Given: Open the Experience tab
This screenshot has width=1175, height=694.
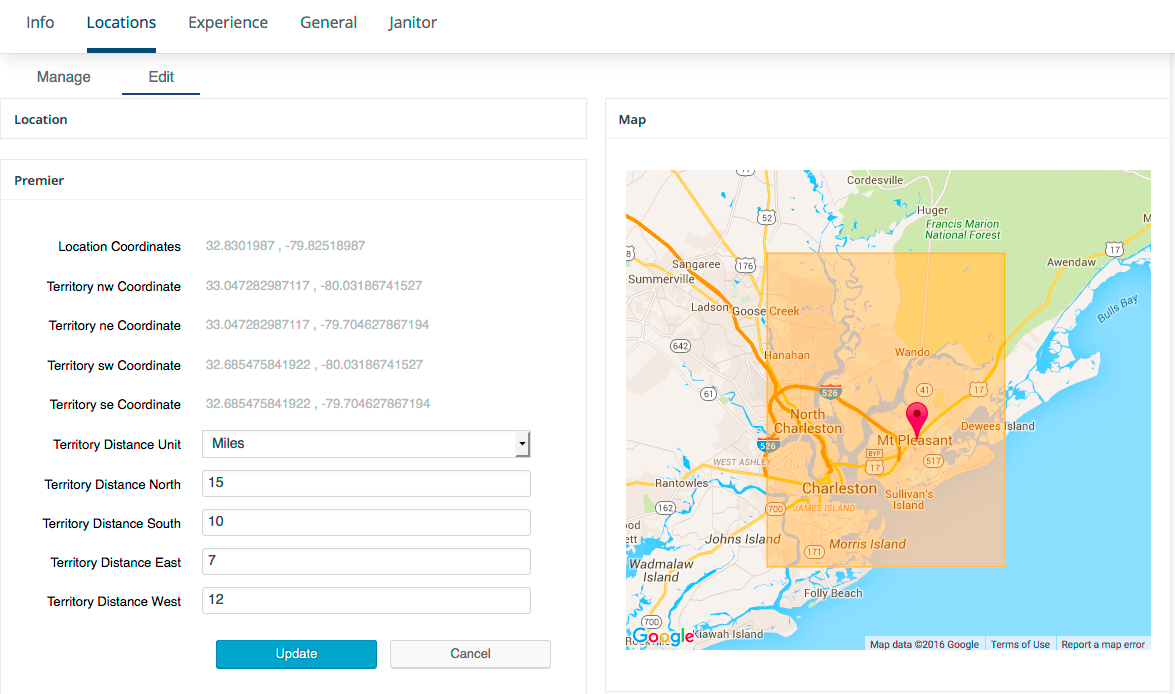Looking at the screenshot, I should tap(228, 23).
